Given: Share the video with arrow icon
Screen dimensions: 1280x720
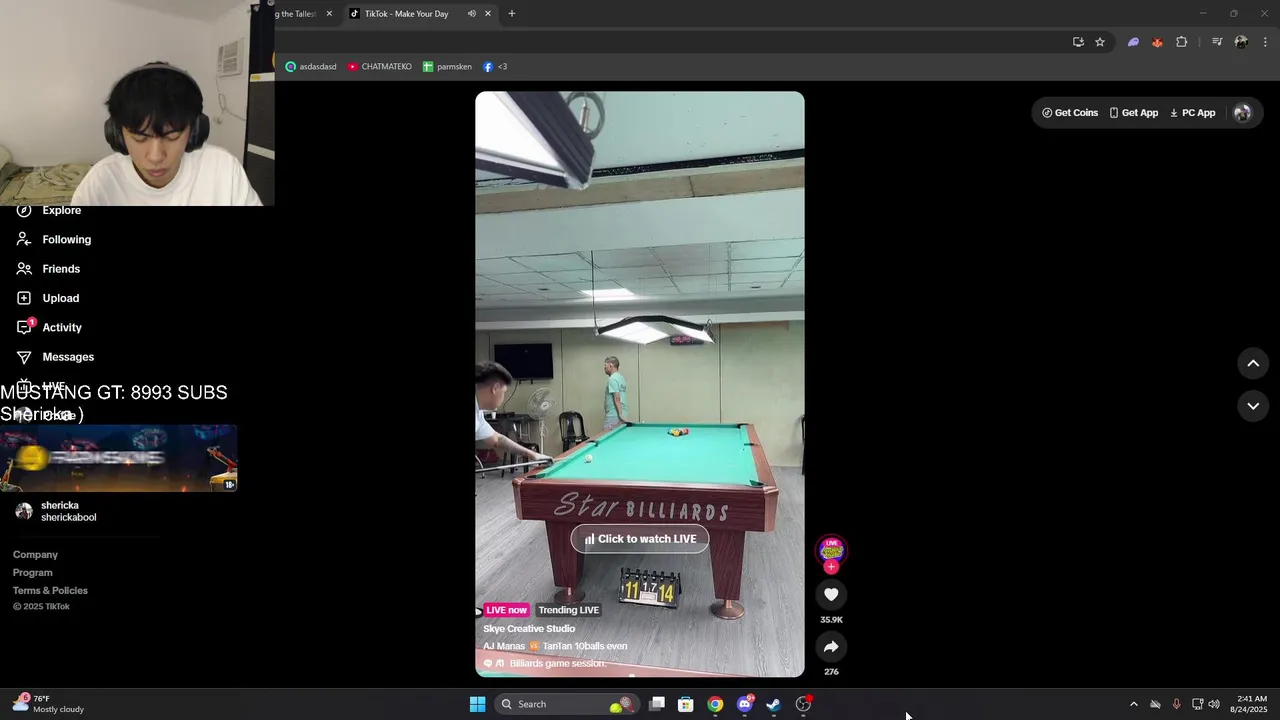Looking at the screenshot, I should pos(831,647).
